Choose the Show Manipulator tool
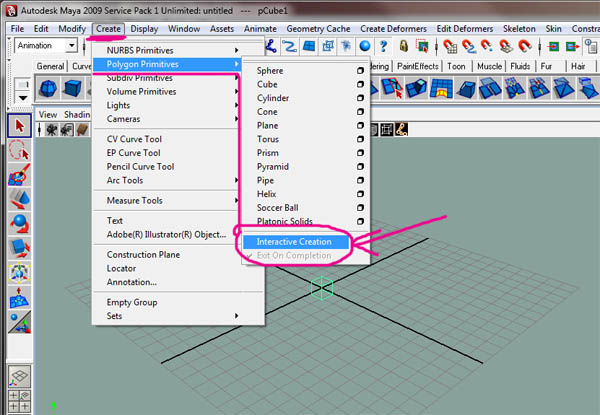The height and width of the screenshot is (415, 600). (x=19, y=322)
